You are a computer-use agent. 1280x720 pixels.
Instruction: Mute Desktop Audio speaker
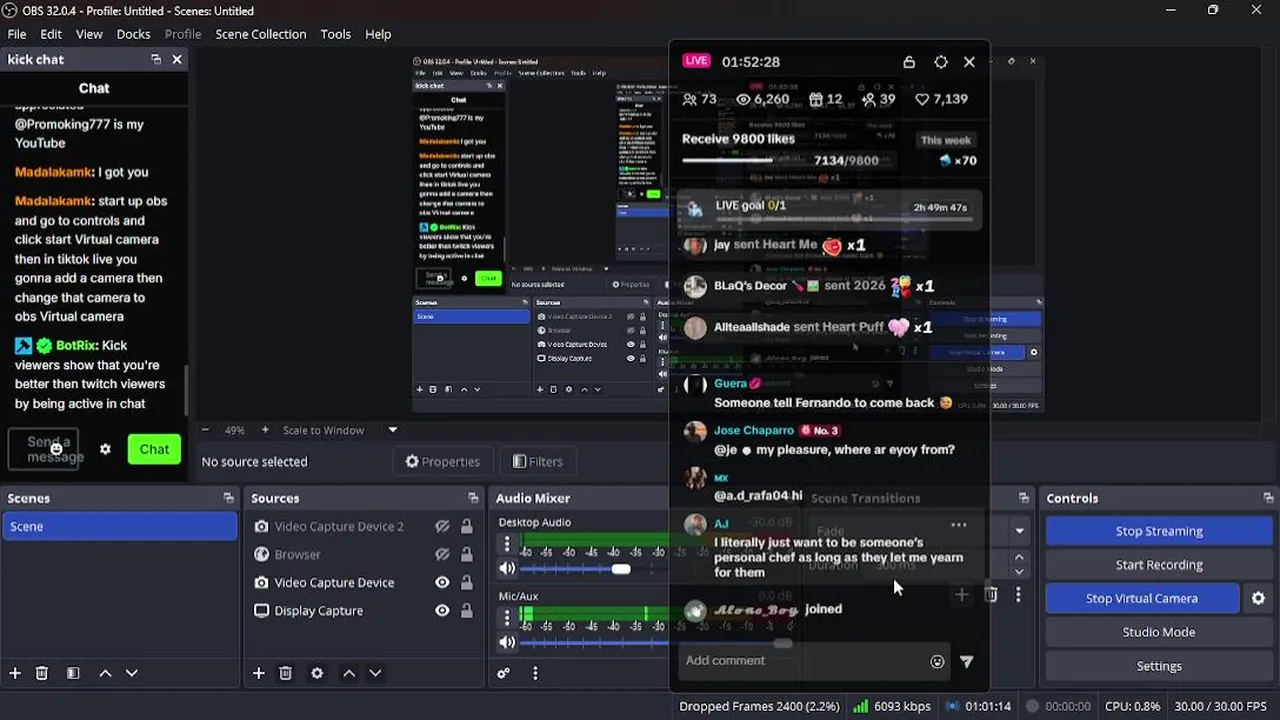point(507,568)
